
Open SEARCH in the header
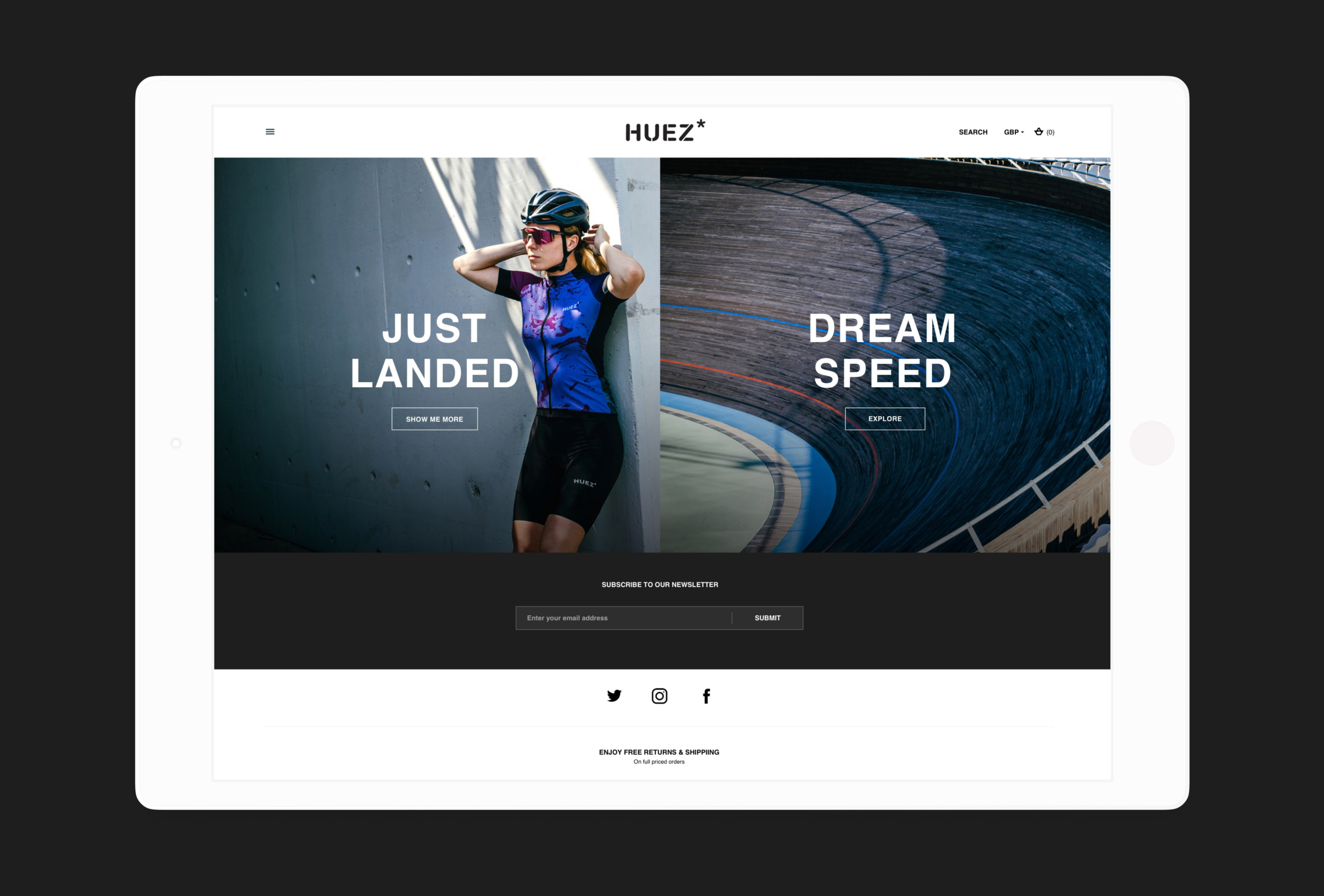click(972, 132)
